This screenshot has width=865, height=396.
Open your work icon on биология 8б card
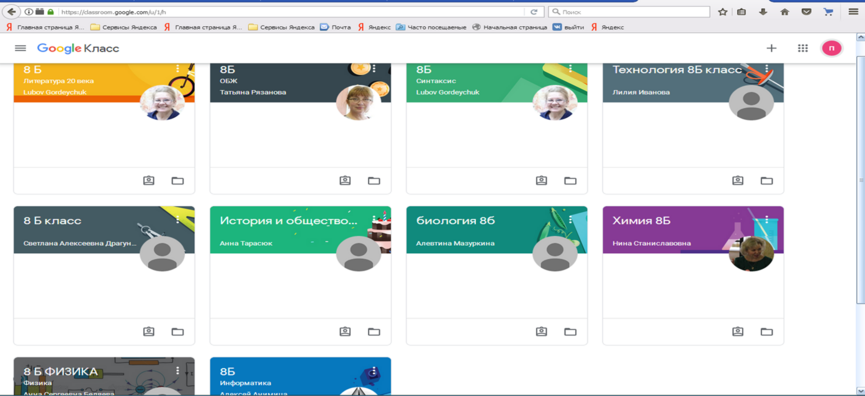(541, 331)
